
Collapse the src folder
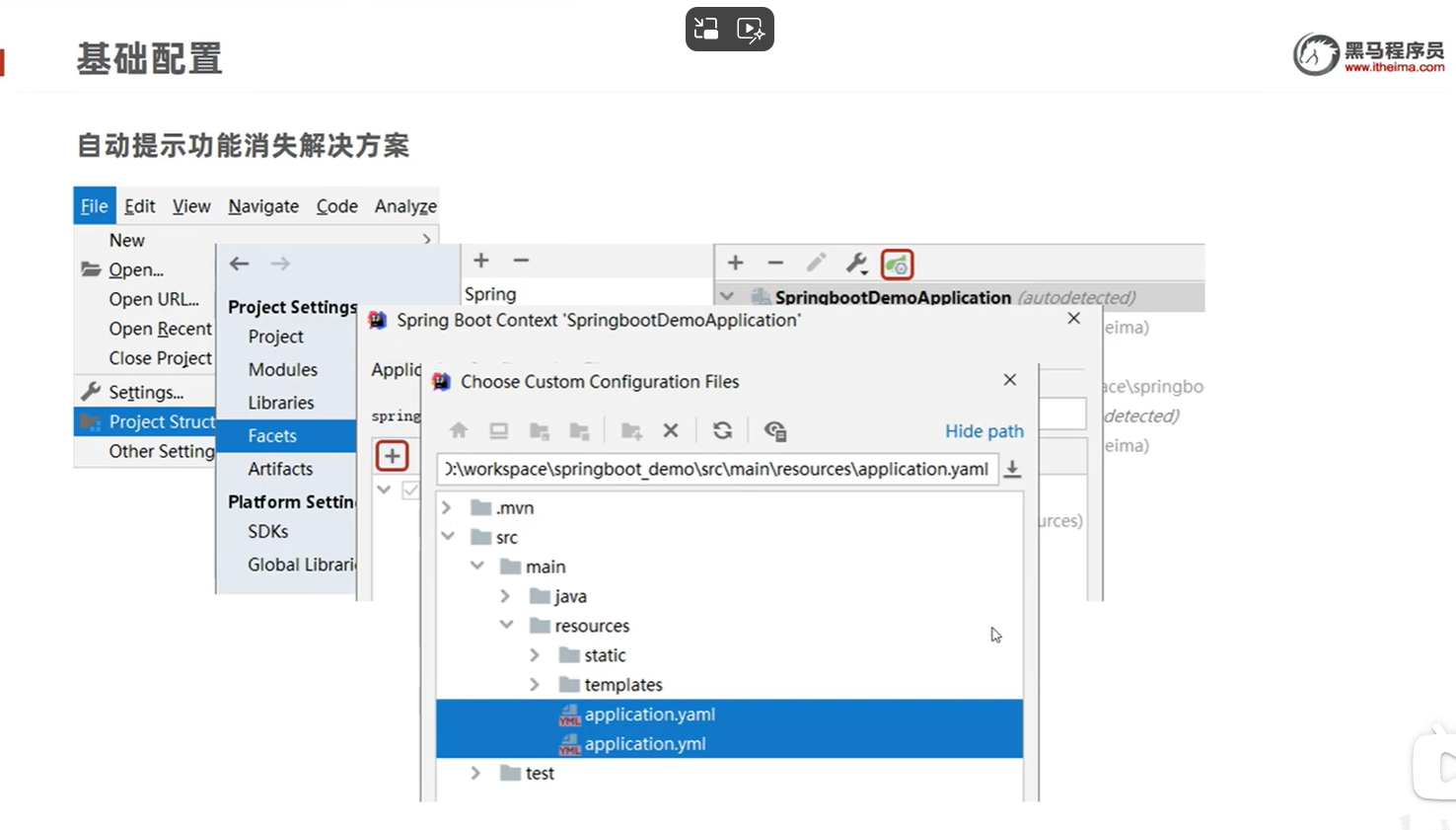(x=448, y=537)
